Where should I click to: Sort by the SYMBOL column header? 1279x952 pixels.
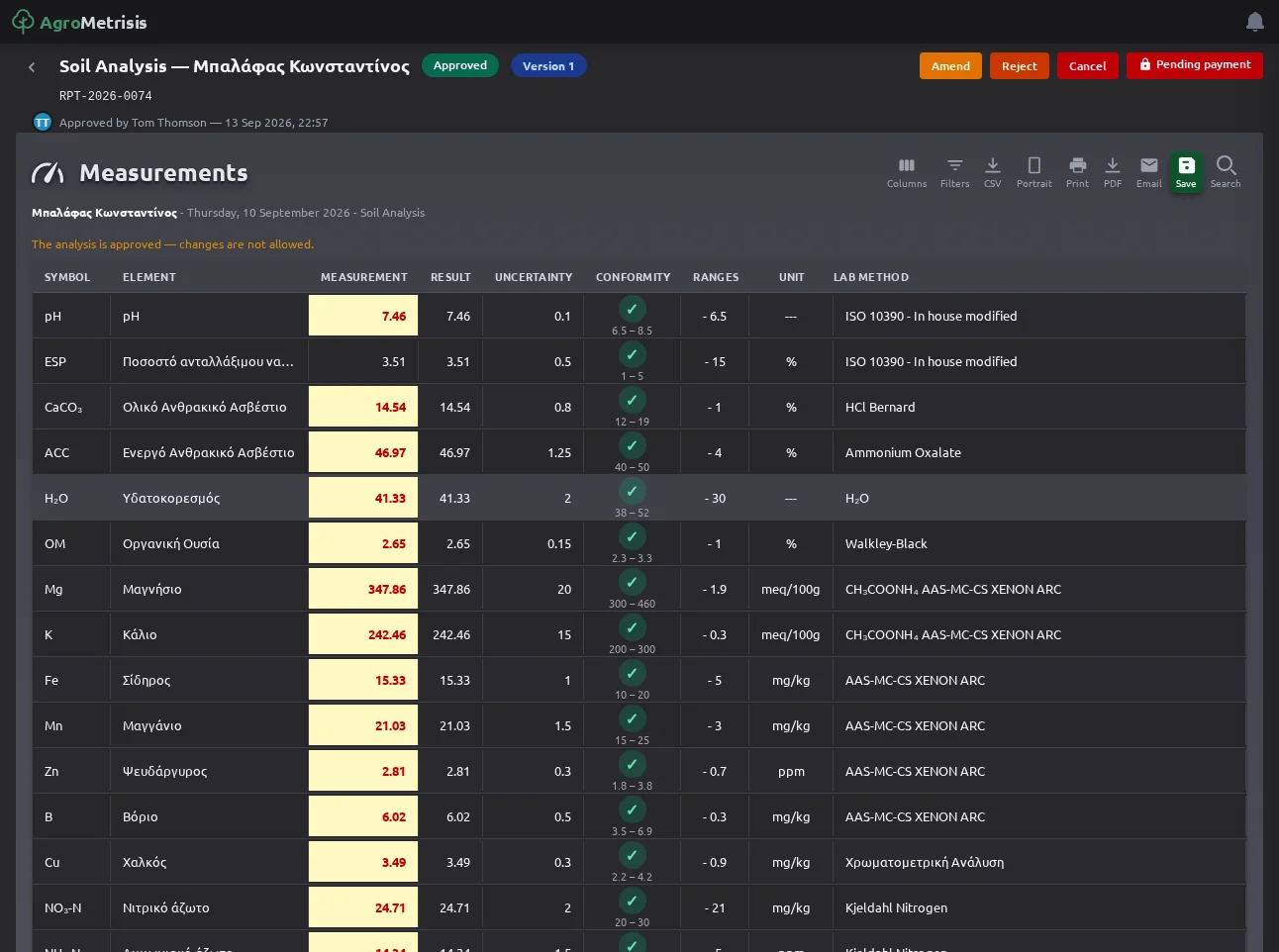[x=67, y=277]
